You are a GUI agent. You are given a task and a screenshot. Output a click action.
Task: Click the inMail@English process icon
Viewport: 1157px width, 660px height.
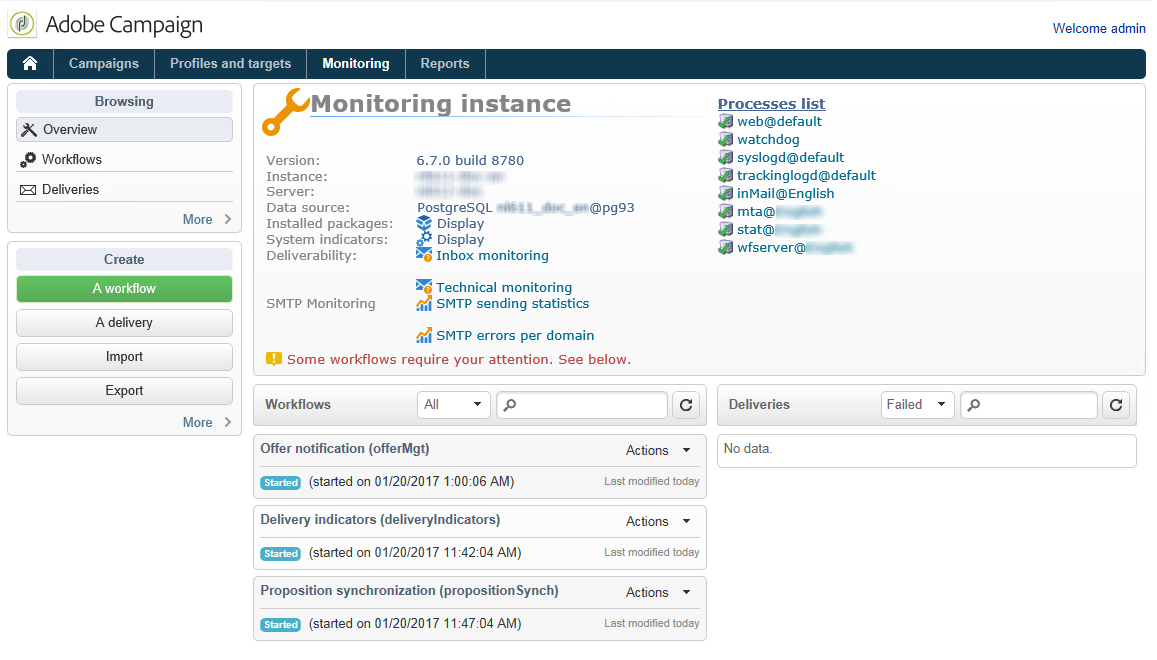(725, 193)
